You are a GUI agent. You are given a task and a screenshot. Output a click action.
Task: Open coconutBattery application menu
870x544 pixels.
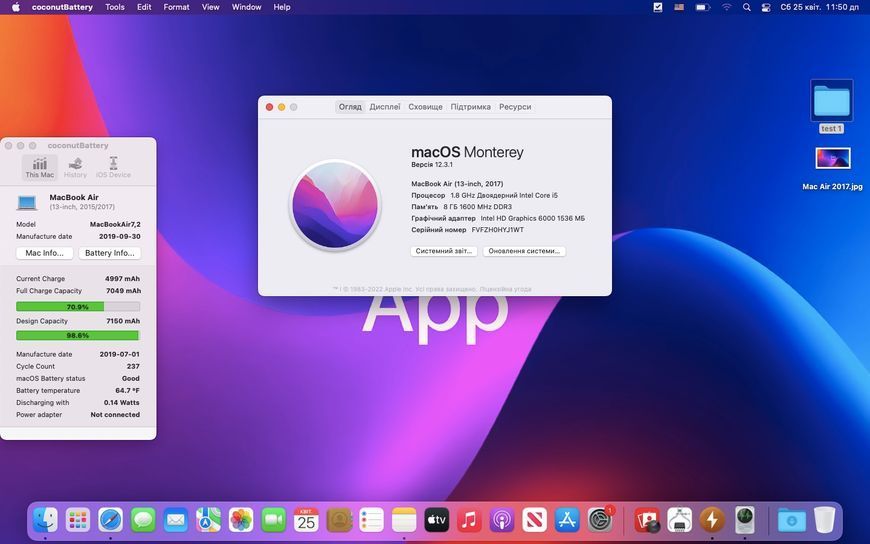point(62,7)
